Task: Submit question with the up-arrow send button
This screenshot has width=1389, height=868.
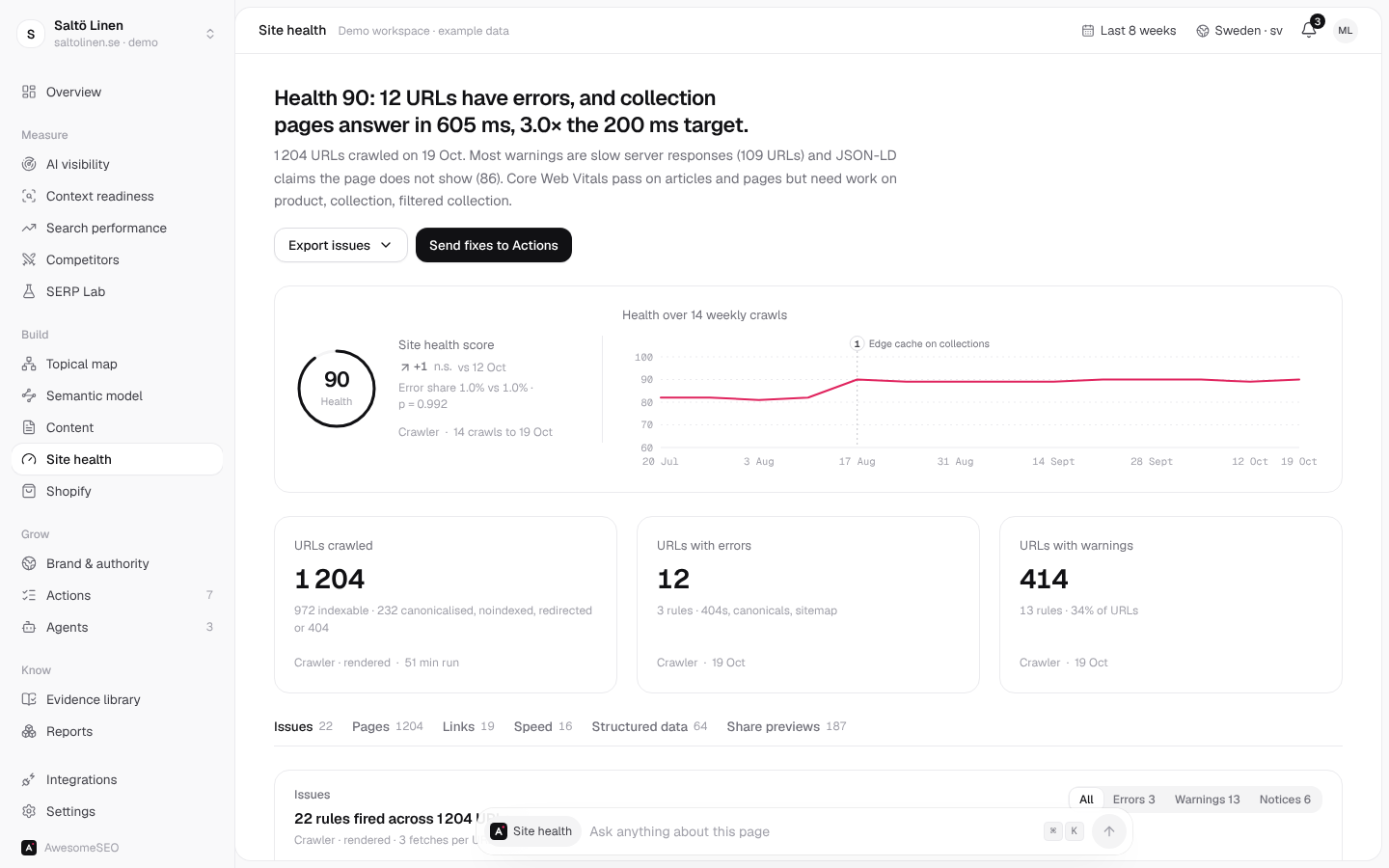Action: pos(1109,831)
